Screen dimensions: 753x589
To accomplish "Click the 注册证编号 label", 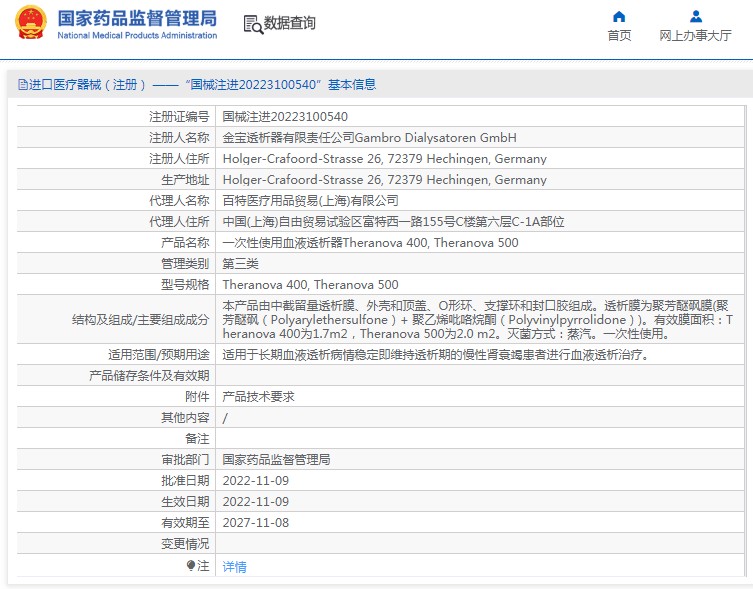I will [x=179, y=117].
